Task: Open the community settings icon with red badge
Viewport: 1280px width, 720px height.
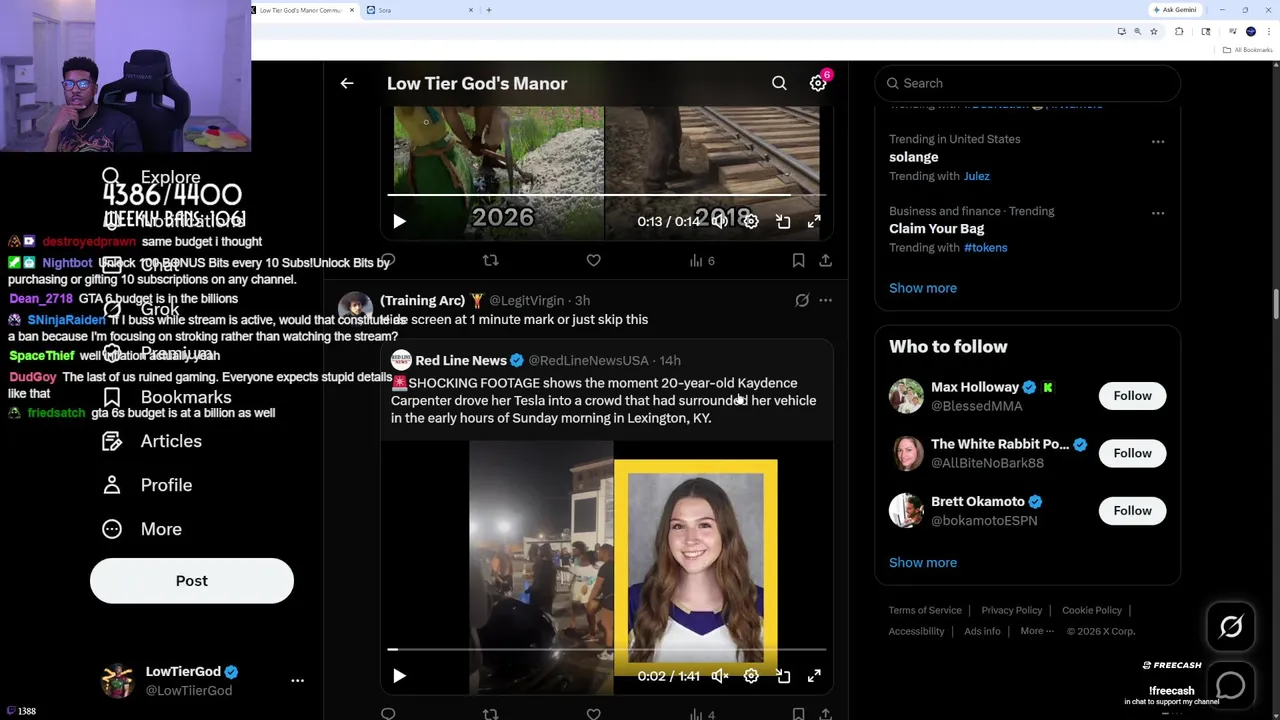Action: coord(818,84)
